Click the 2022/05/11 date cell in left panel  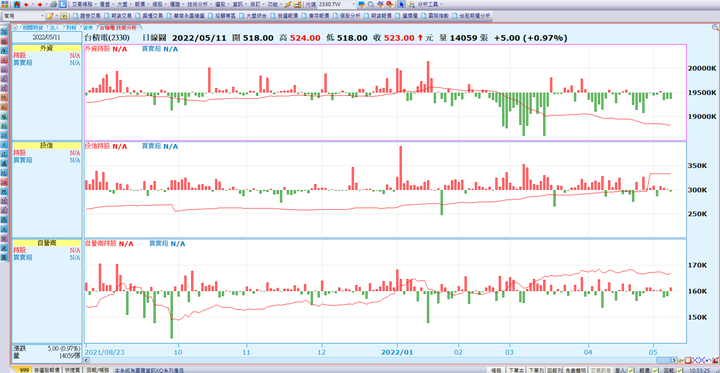tap(46, 37)
